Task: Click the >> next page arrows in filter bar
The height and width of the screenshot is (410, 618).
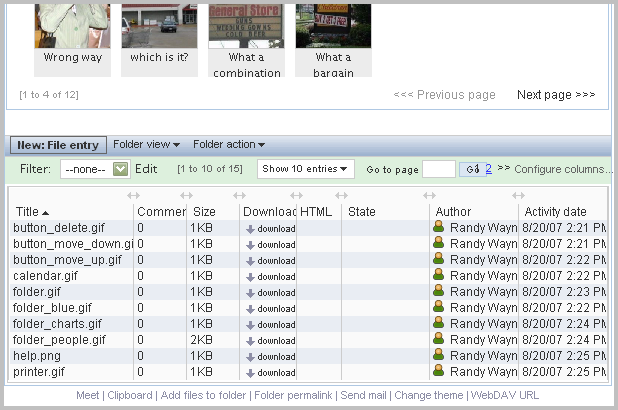Action: 503,168
